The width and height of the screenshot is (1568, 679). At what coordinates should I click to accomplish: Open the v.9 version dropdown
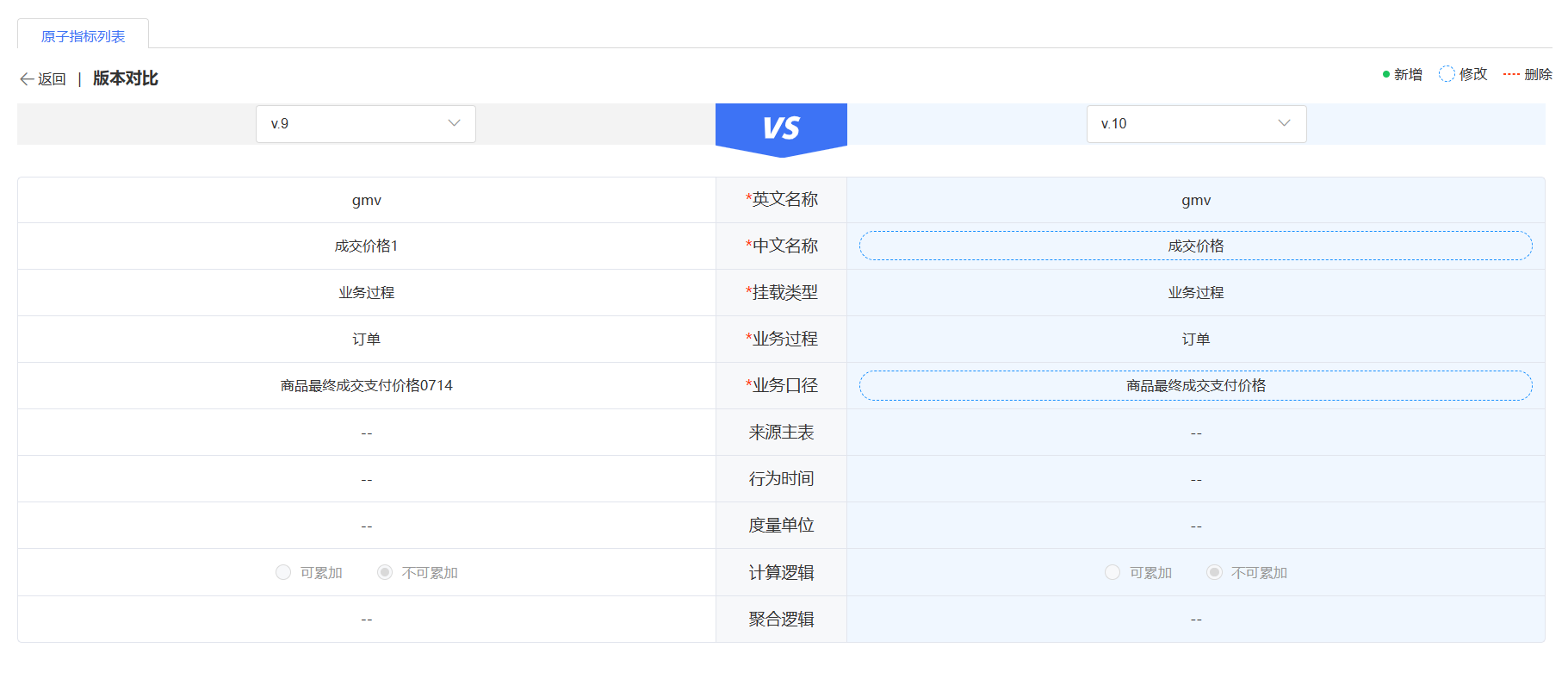click(366, 124)
